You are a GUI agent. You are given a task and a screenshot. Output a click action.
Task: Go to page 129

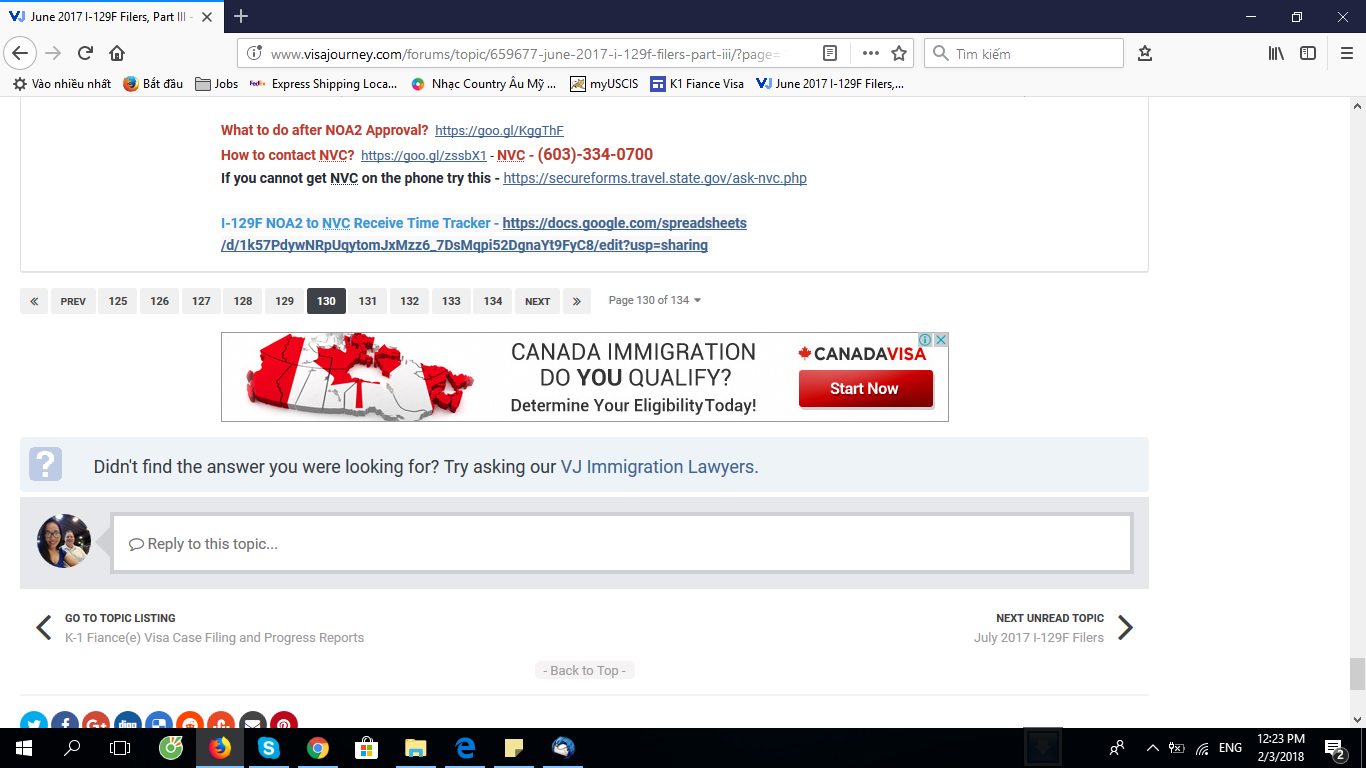pyautogui.click(x=285, y=301)
